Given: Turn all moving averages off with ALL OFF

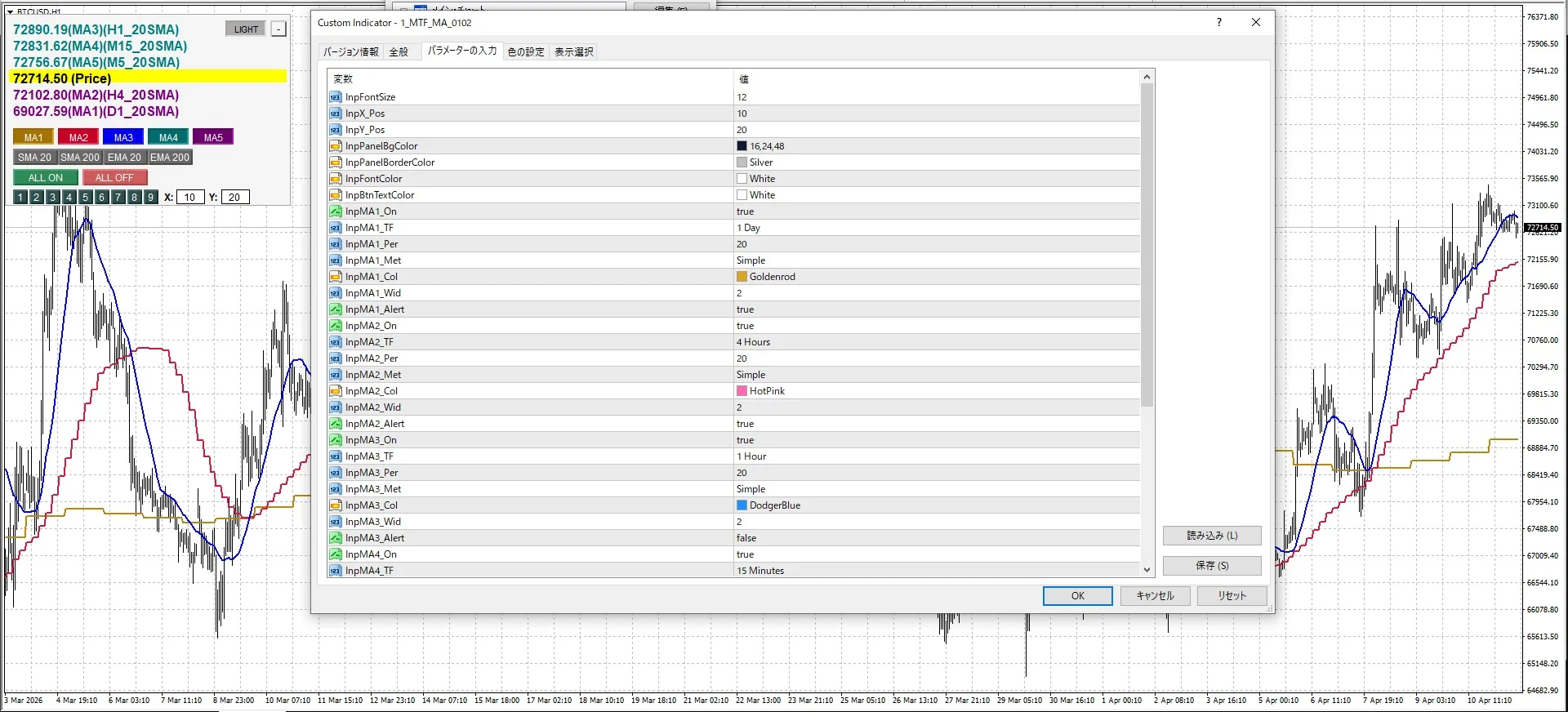Looking at the screenshot, I should tap(114, 177).
